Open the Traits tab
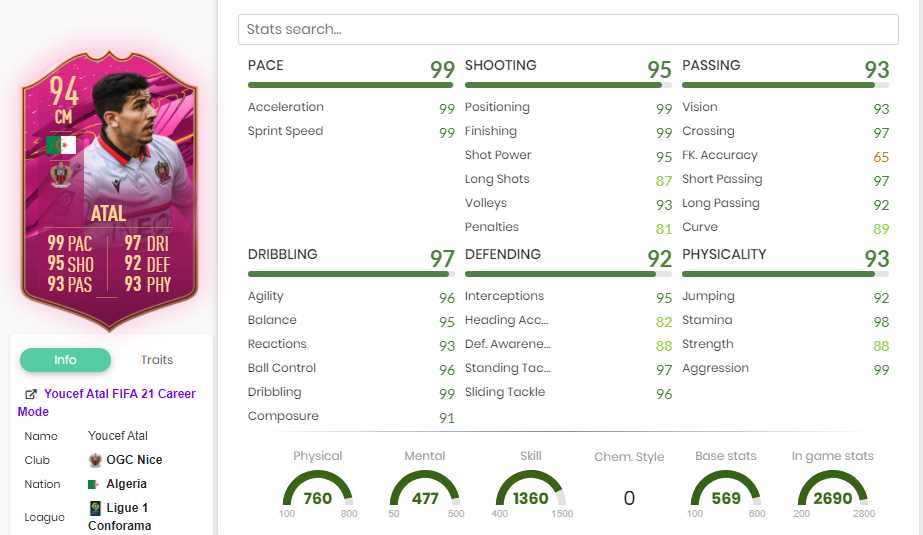The height and width of the screenshot is (535, 923). pos(156,360)
